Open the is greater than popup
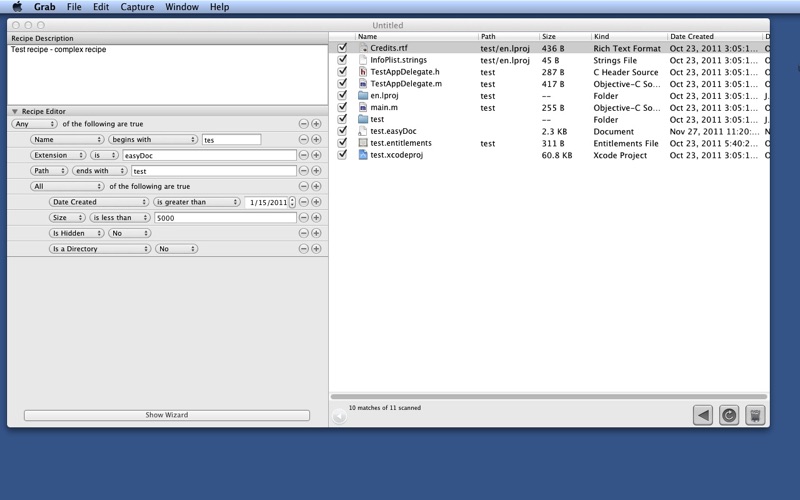Screen dimensions: 800x500 [197, 202]
